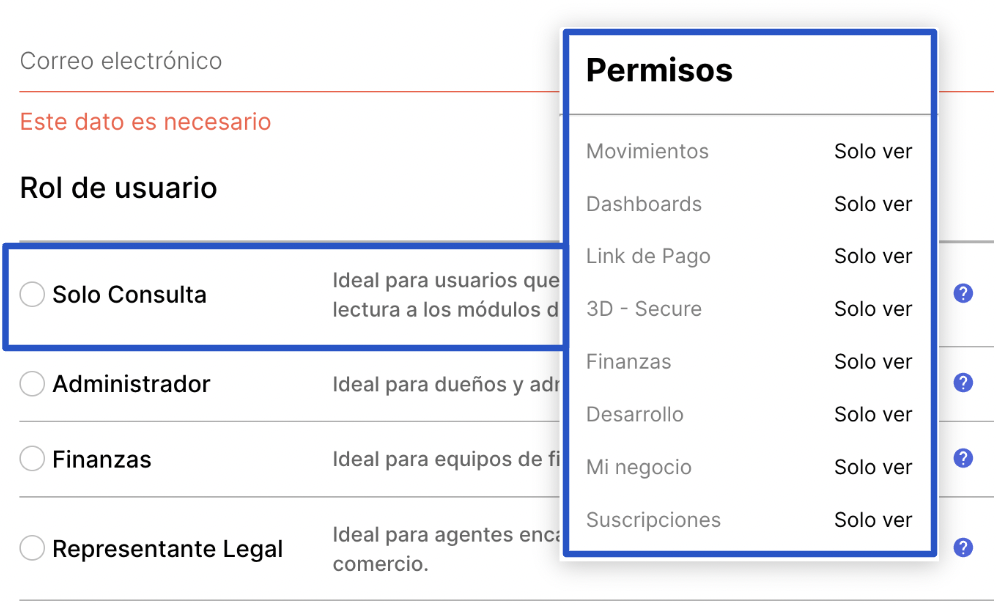Click the Correo electrónico input field
Image resolution: width=996 pixels, height=606 pixels.
pos(280,61)
